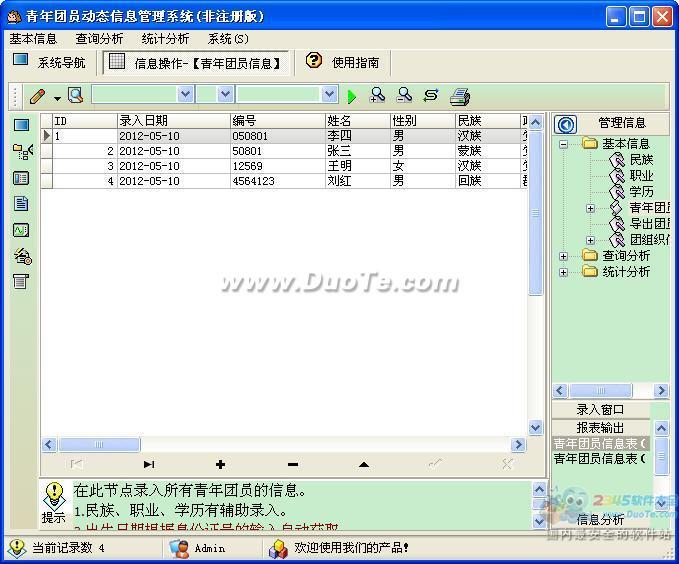Open the first query field dropdown
679x564 pixels.
click(x=184, y=94)
